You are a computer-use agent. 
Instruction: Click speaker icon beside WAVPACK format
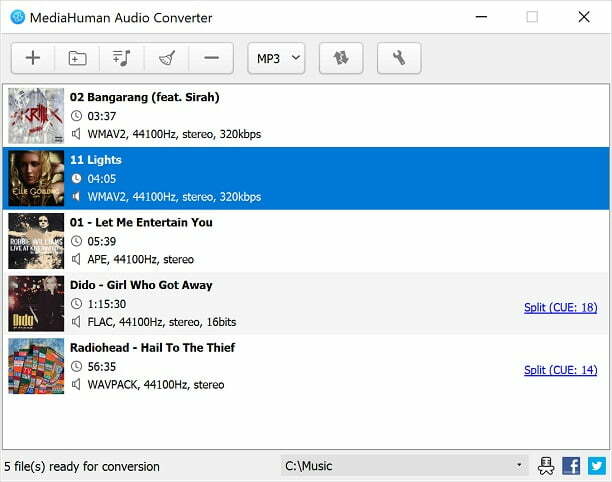[76, 384]
